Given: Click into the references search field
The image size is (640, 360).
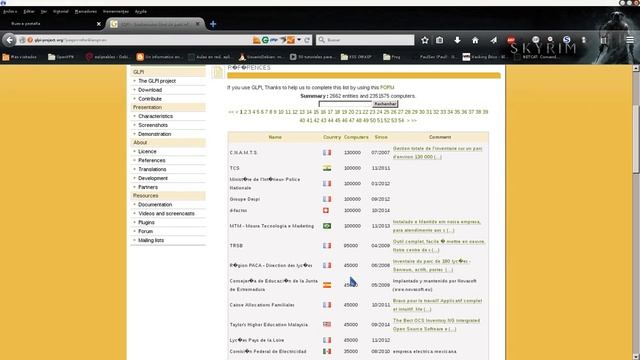Looking at the screenshot, I should (x=345, y=104).
